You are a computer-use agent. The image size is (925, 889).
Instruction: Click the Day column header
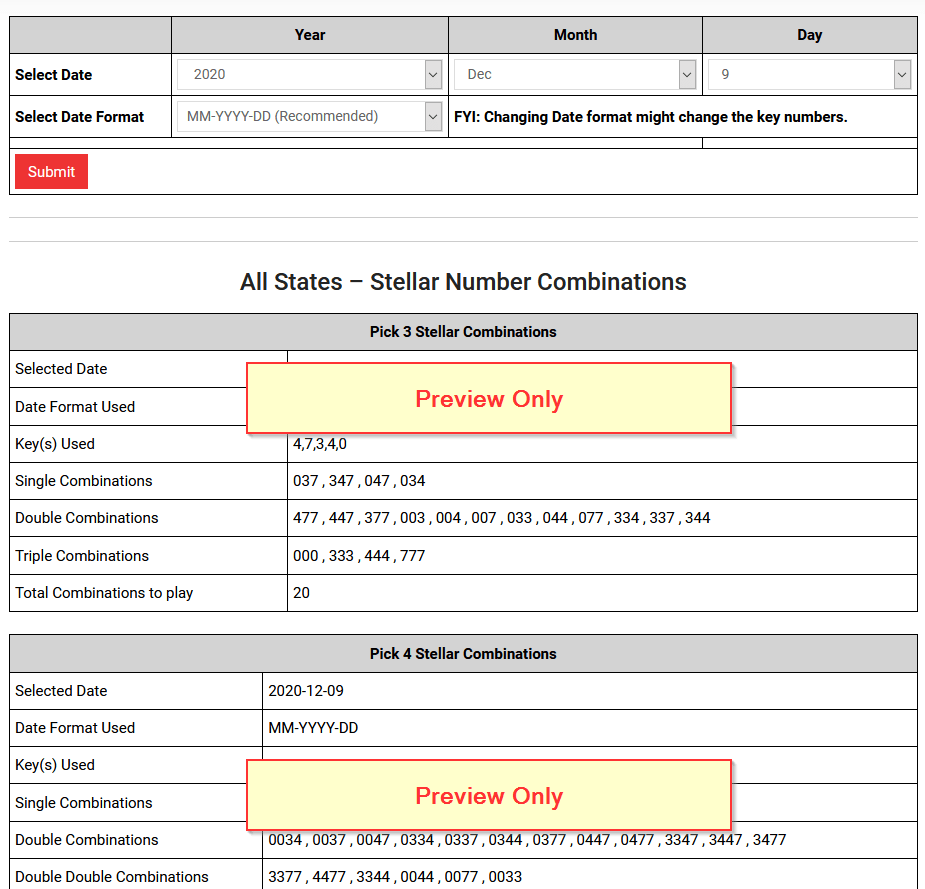tap(809, 35)
